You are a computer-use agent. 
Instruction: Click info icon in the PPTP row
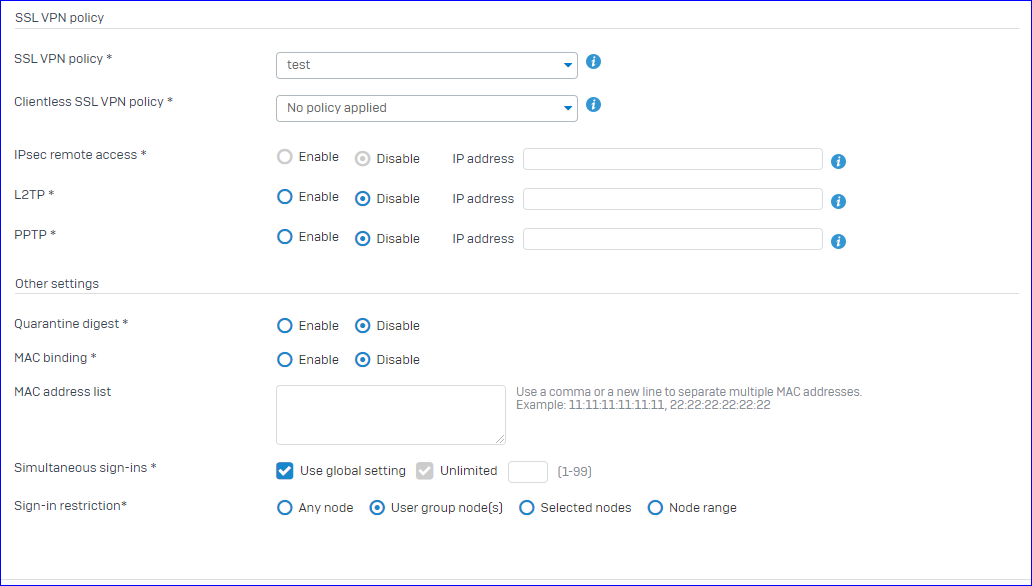click(838, 242)
